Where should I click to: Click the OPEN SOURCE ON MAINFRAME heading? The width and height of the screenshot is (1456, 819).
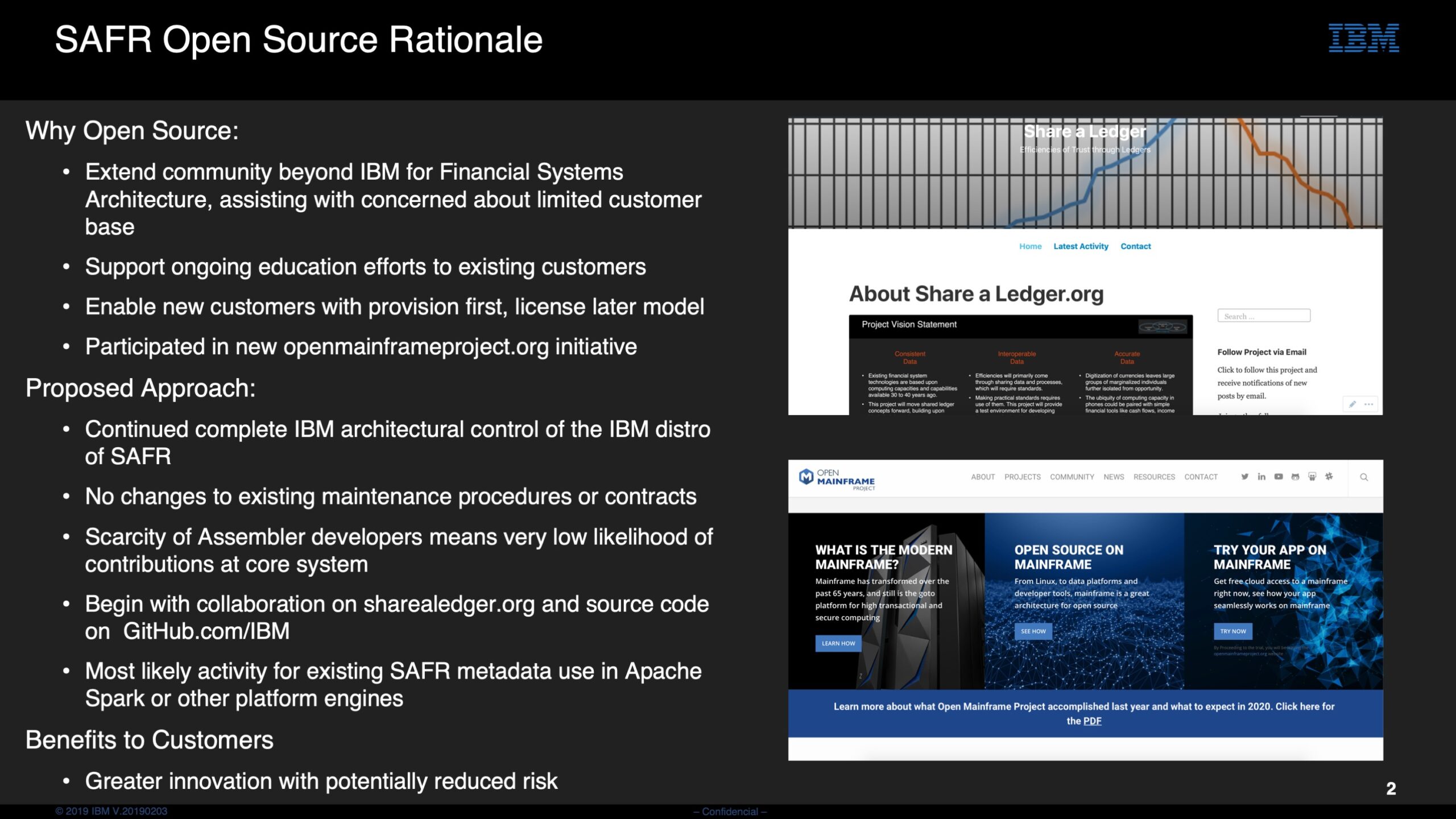[1069, 557]
